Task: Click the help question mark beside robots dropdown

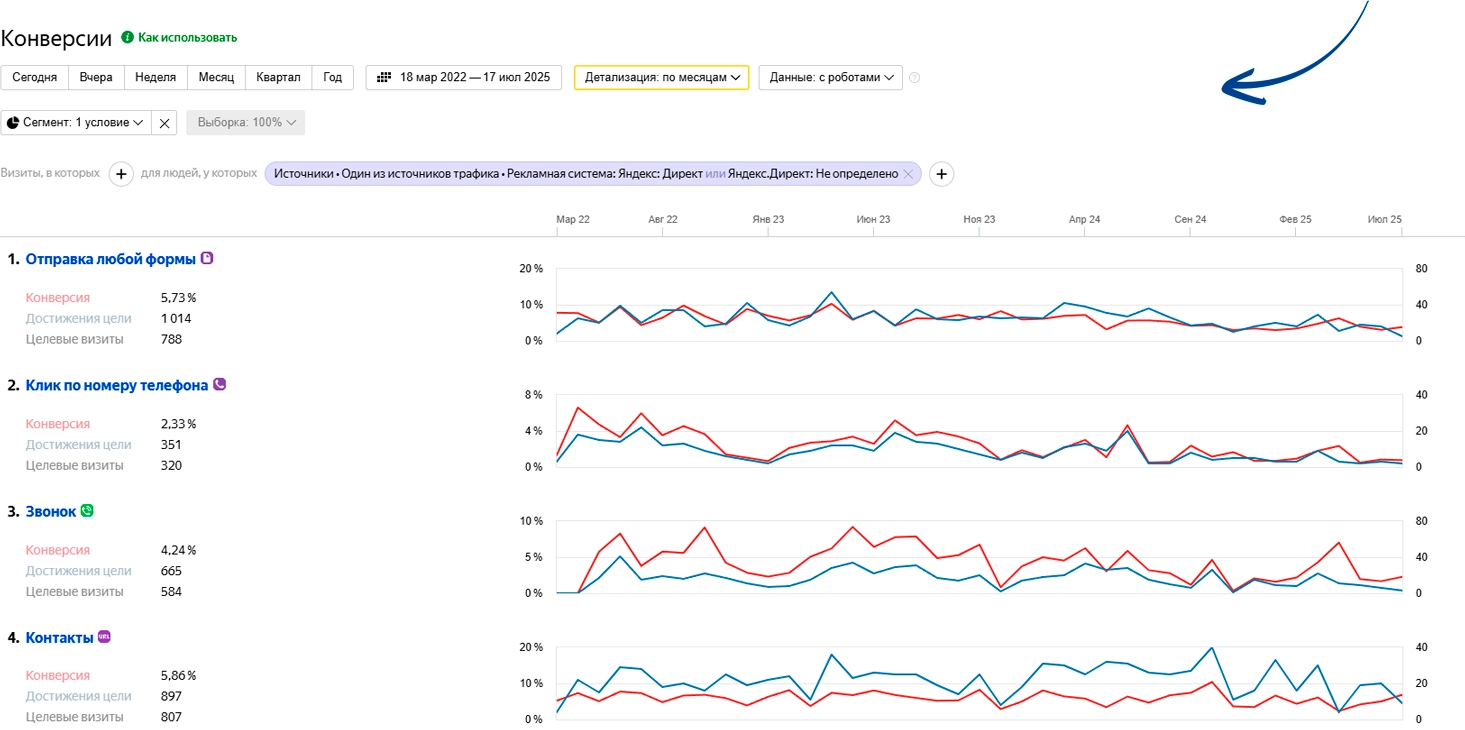Action: coord(914,77)
